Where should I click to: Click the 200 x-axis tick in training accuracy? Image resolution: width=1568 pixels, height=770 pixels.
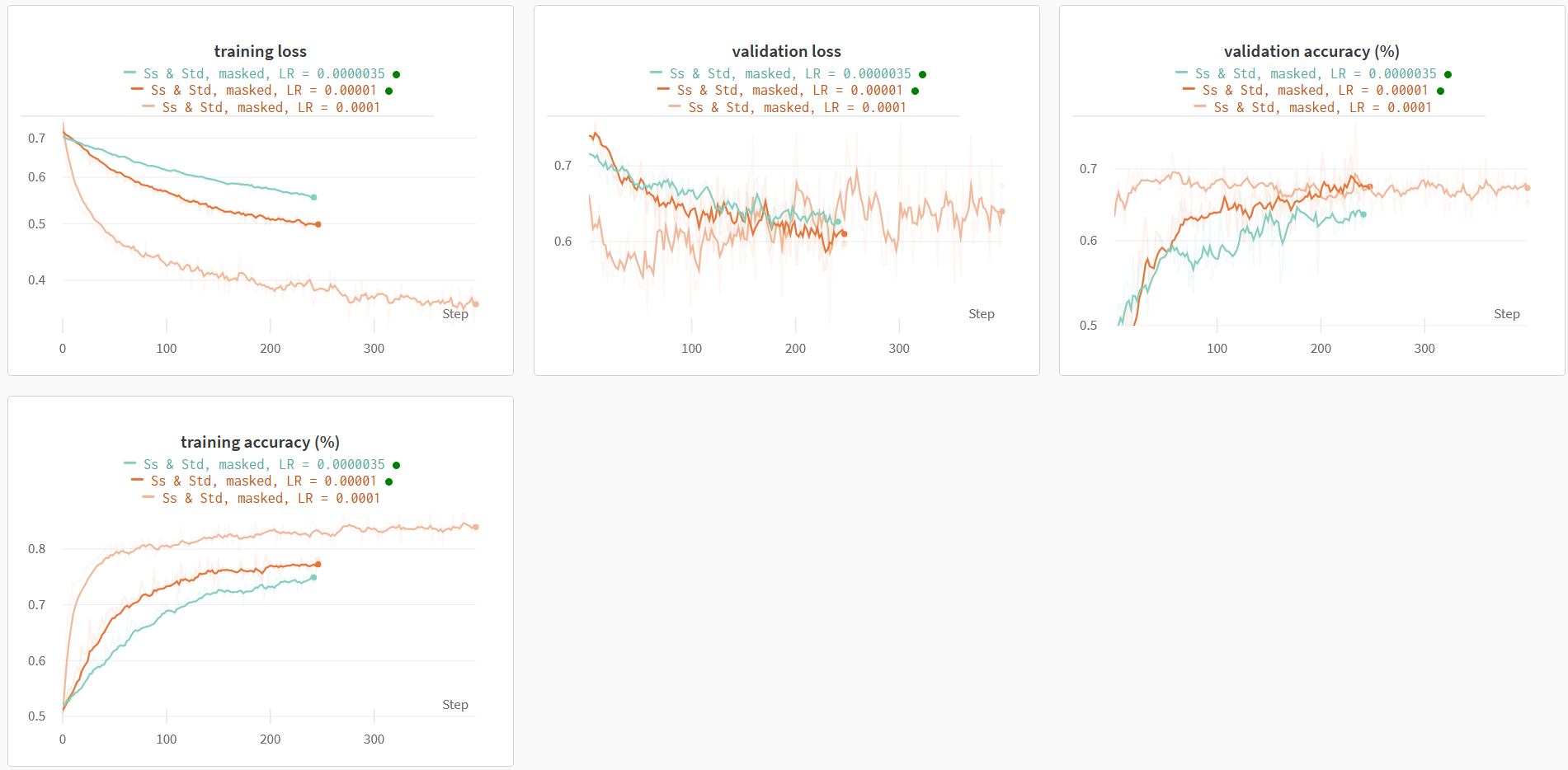point(271,739)
